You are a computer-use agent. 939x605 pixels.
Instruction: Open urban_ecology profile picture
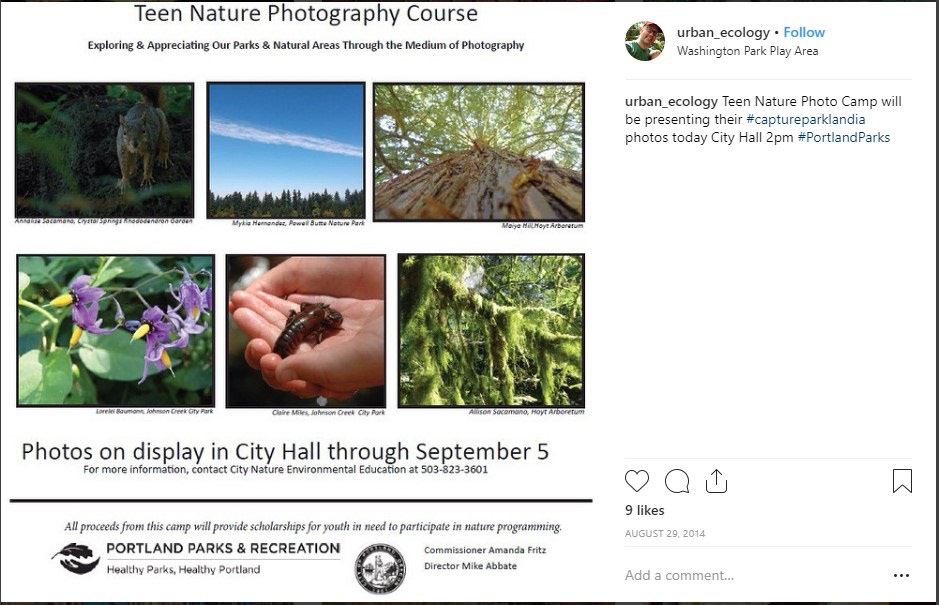click(x=645, y=41)
